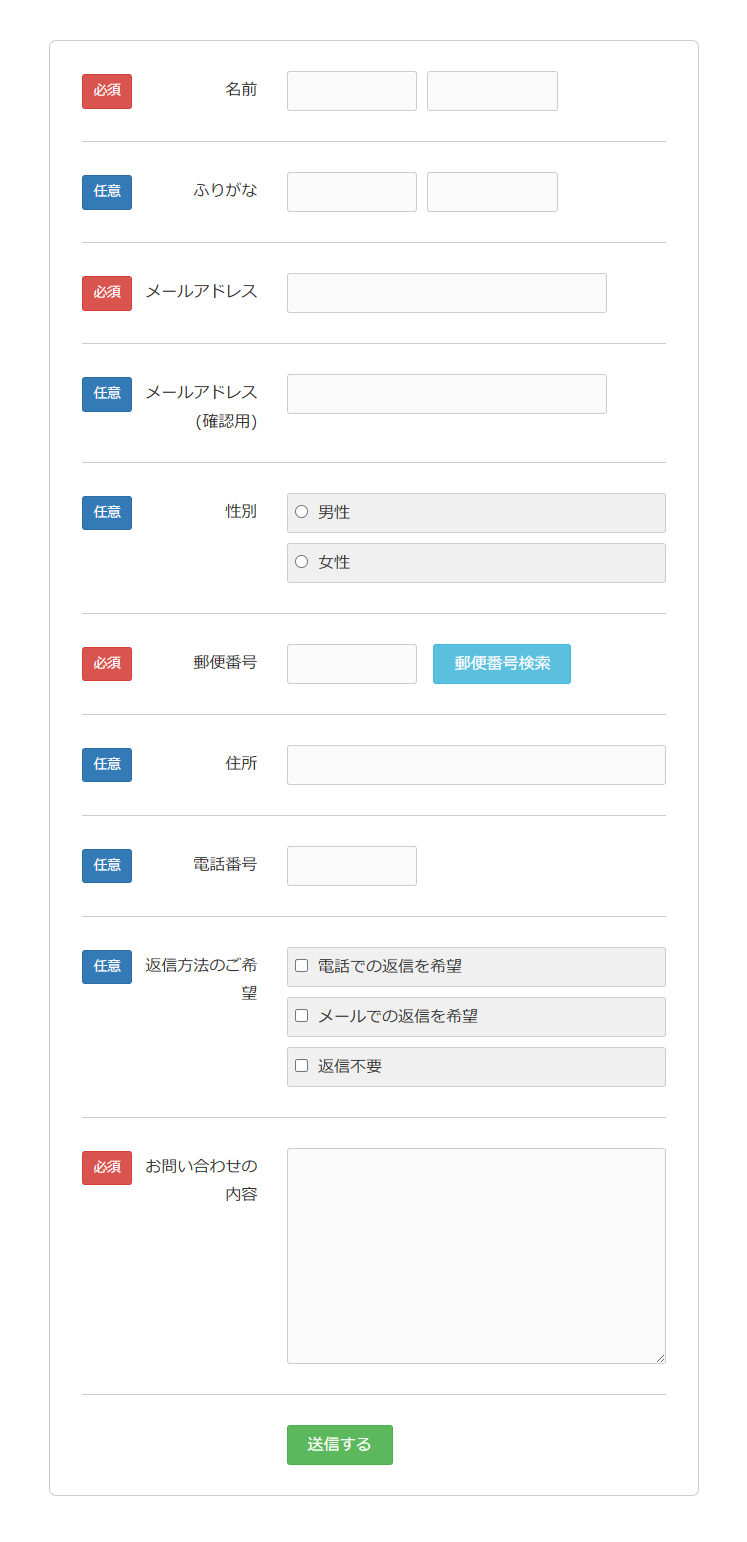Click the first 名前 name input field
This screenshot has width=747, height=1542.
coord(351,90)
